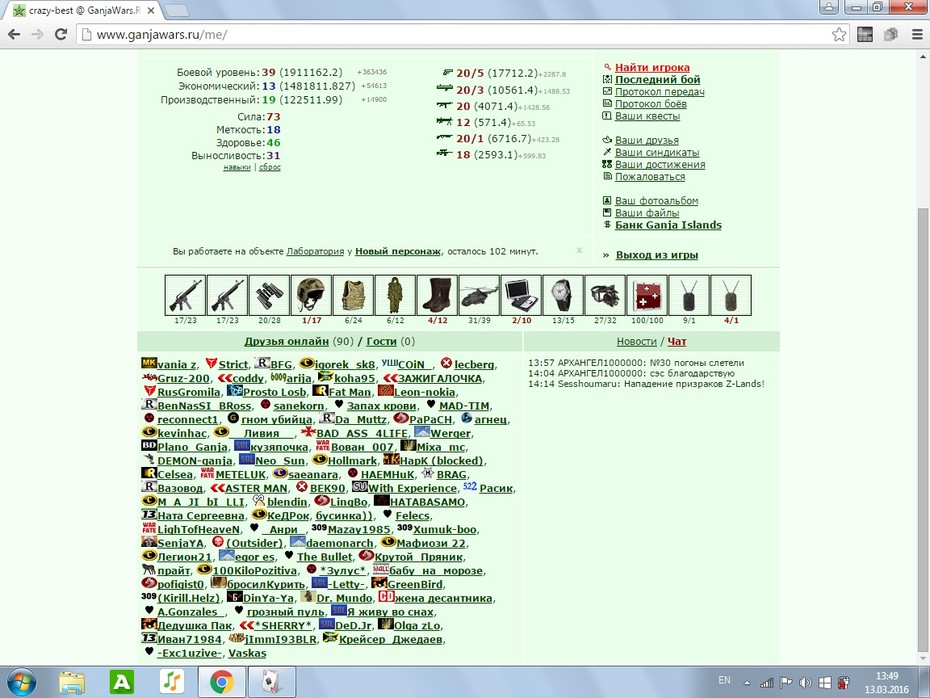This screenshot has height=698, width=930.
Task: Click Выход из игры to log out
Action: (x=657, y=255)
